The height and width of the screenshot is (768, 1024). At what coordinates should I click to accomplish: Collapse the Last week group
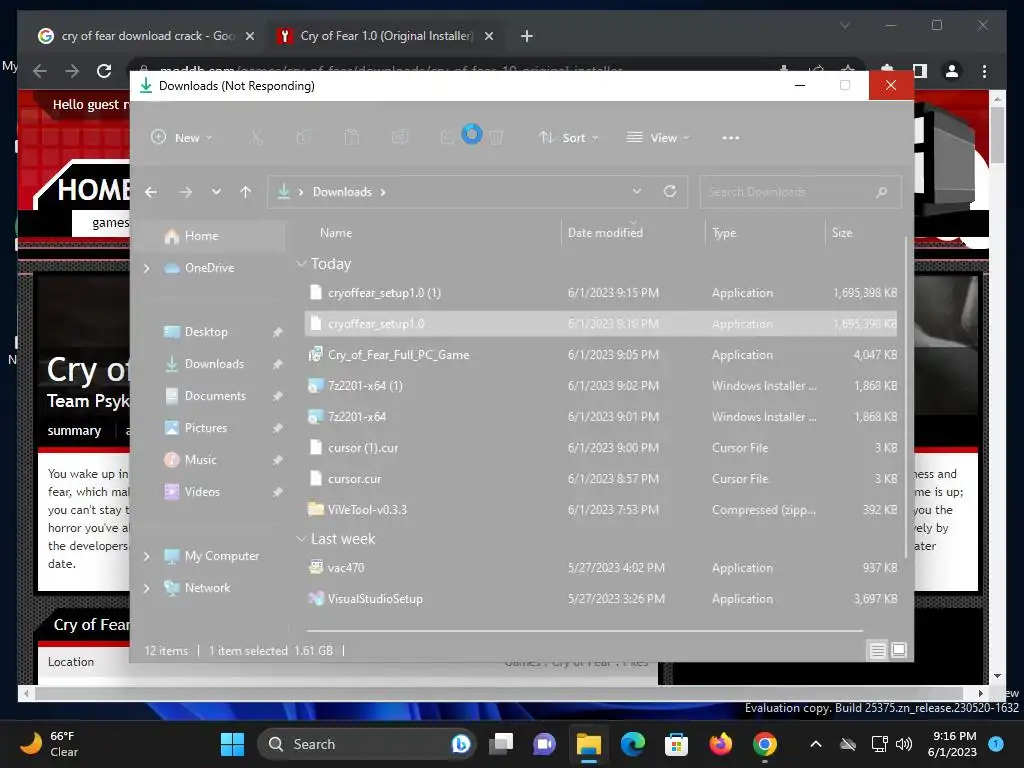coord(301,539)
